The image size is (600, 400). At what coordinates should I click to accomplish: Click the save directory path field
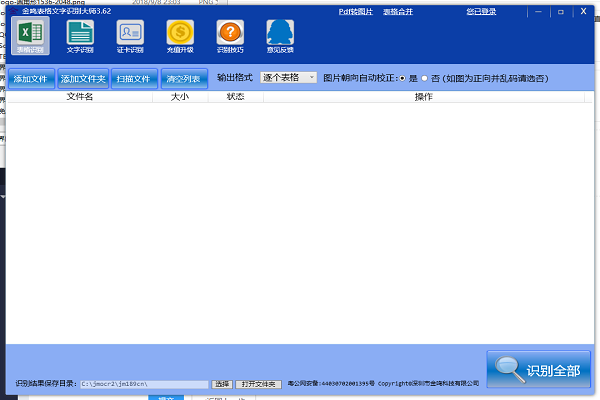pos(143,384)
